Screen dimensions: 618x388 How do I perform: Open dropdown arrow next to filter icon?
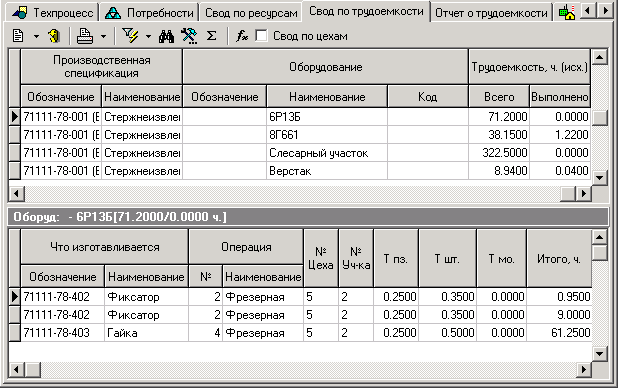pyautogui.click(x=148, y=36)
